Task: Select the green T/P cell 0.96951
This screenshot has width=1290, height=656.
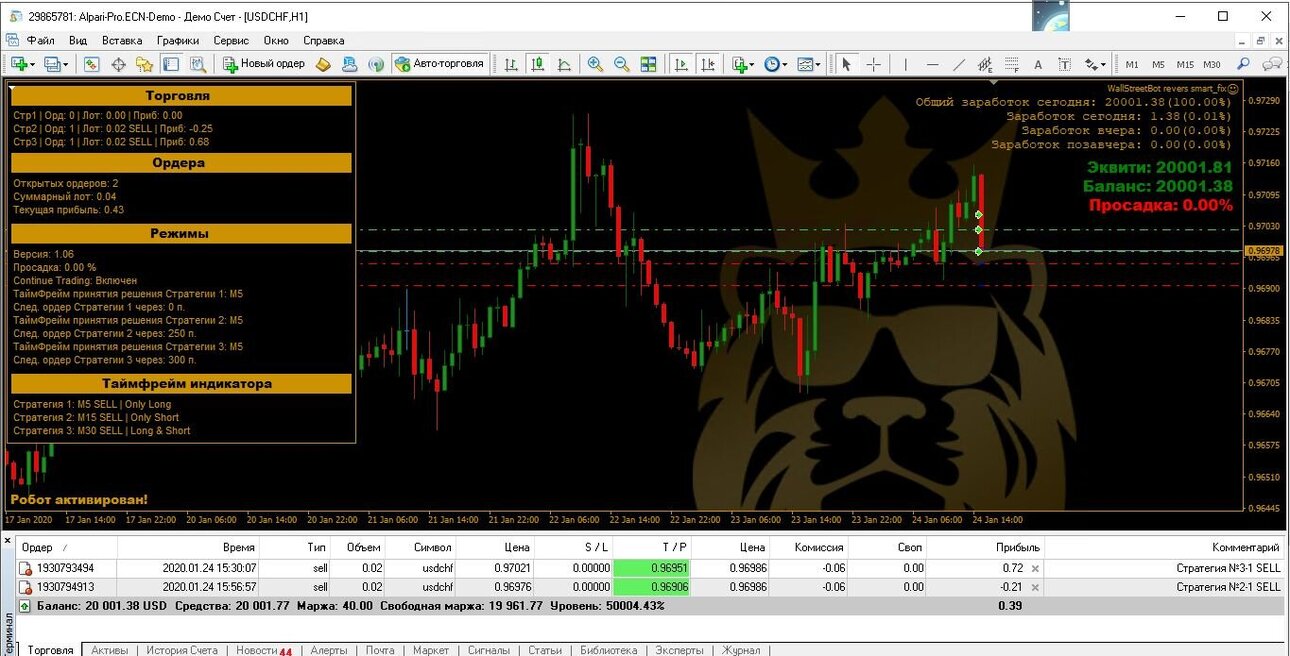Action: (651, 568)
